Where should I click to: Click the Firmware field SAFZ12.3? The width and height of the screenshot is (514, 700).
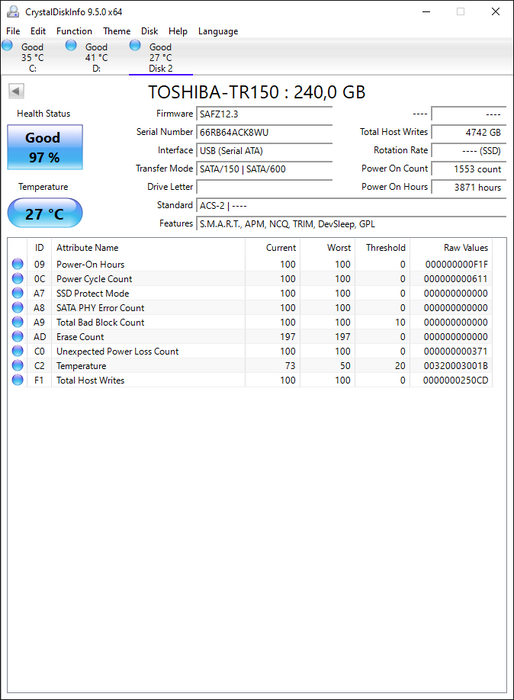click(264, 114)
